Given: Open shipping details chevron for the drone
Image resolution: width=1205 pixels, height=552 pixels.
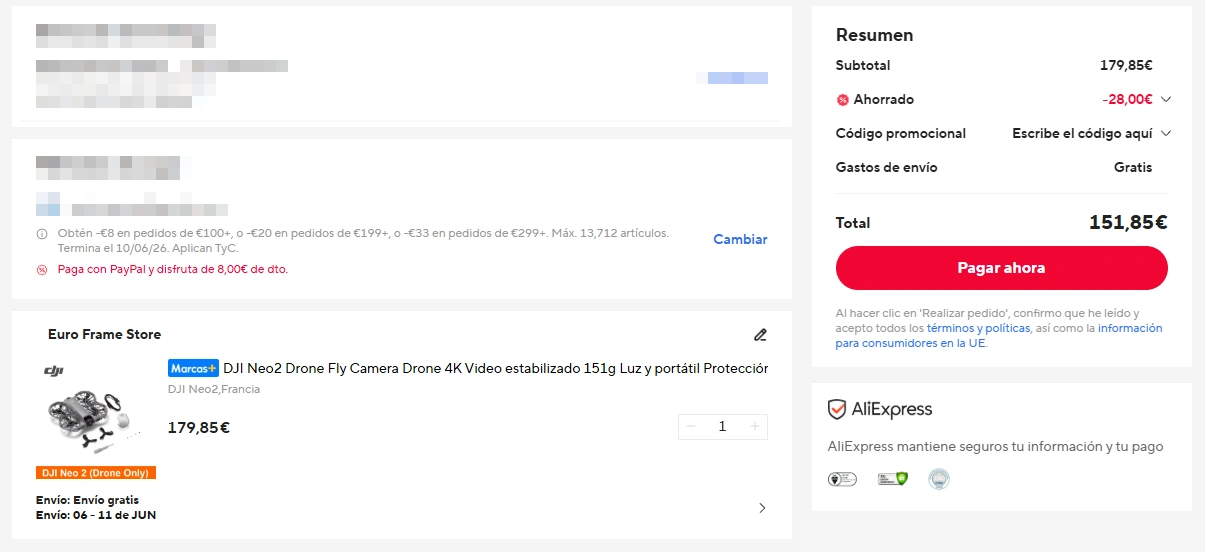Looking at the screenshot, I should click(762, 508).
